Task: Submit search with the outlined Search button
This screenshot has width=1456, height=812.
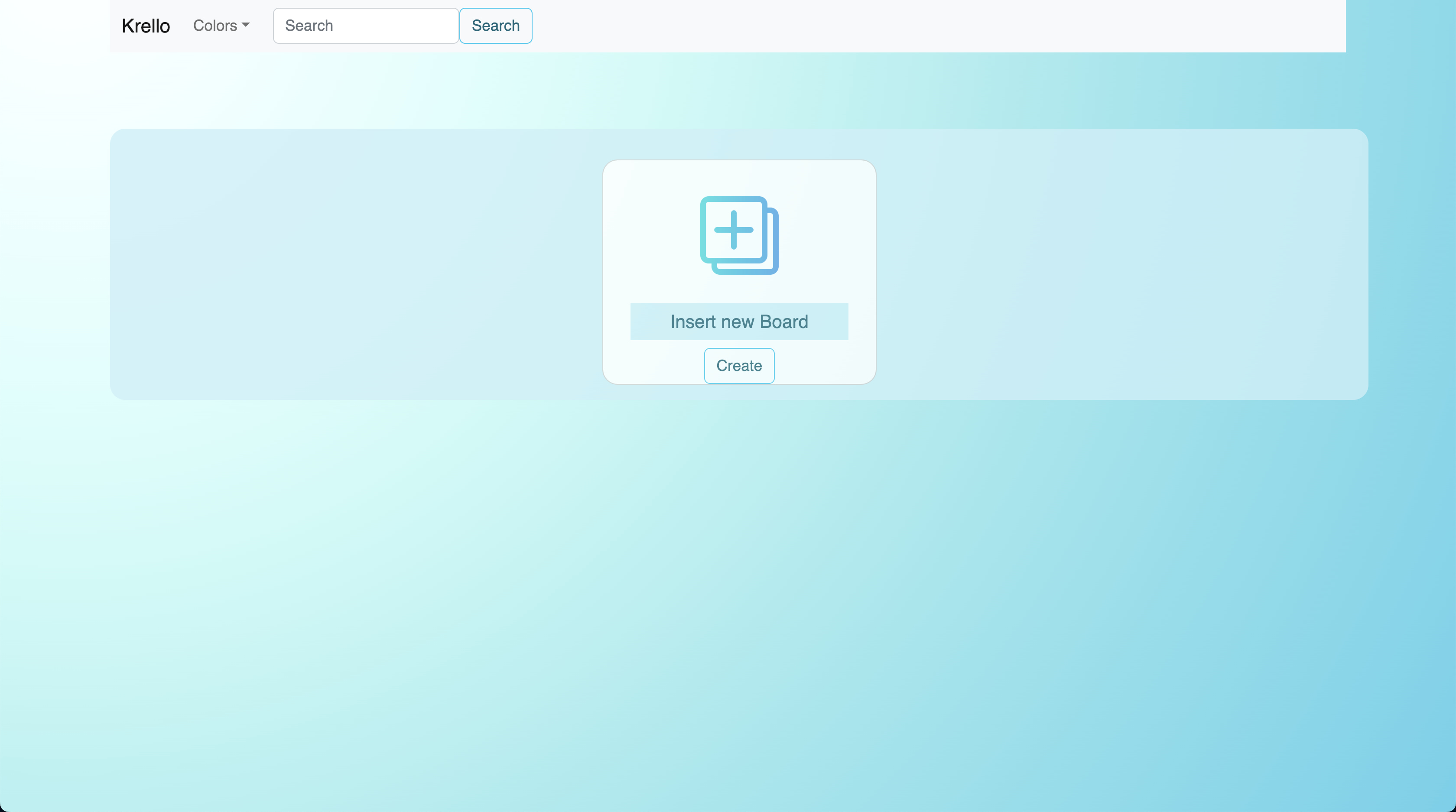Action: pos(495,26)
